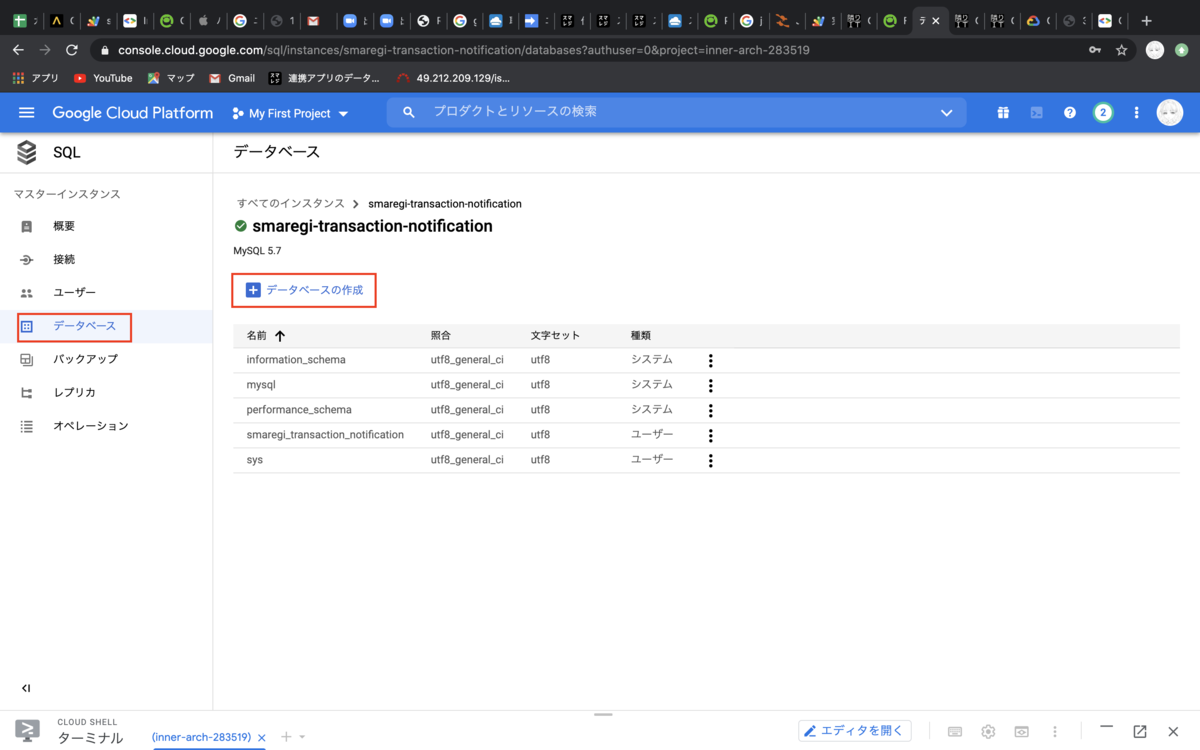Open the free trial gift icon
Screen dimensions: 1200x750
pyautogui.click(x=1003, y=112)
